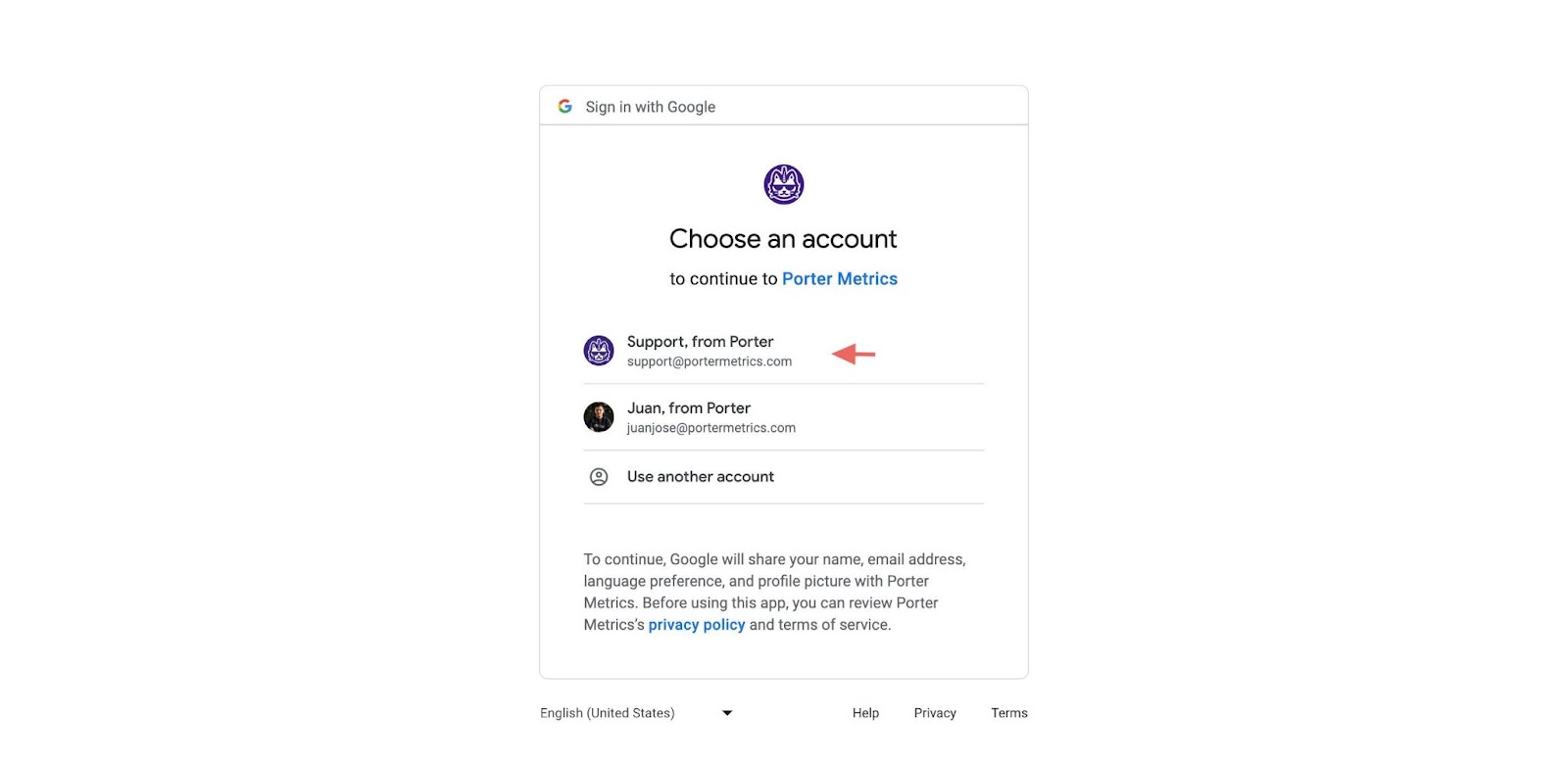Open the language dropdown arrow
The width and height of the screenshot is (1568, 764).
(727, 713)
